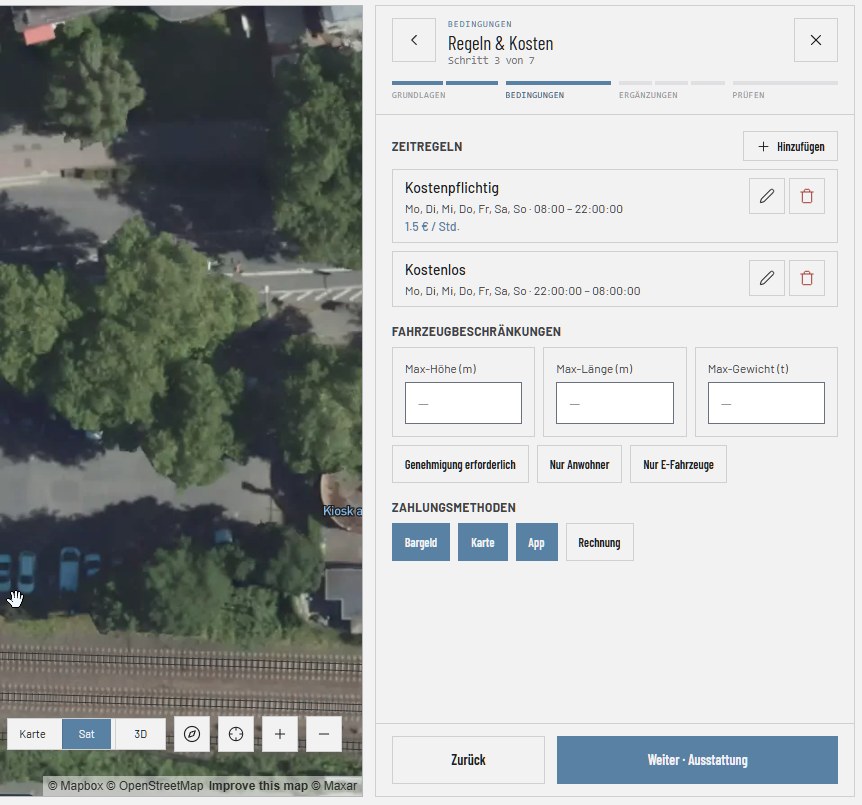The height and width of the screenshot is (805, 862).
Task: Go back using the chevron arrow in header
Action: tap(414, 40)
